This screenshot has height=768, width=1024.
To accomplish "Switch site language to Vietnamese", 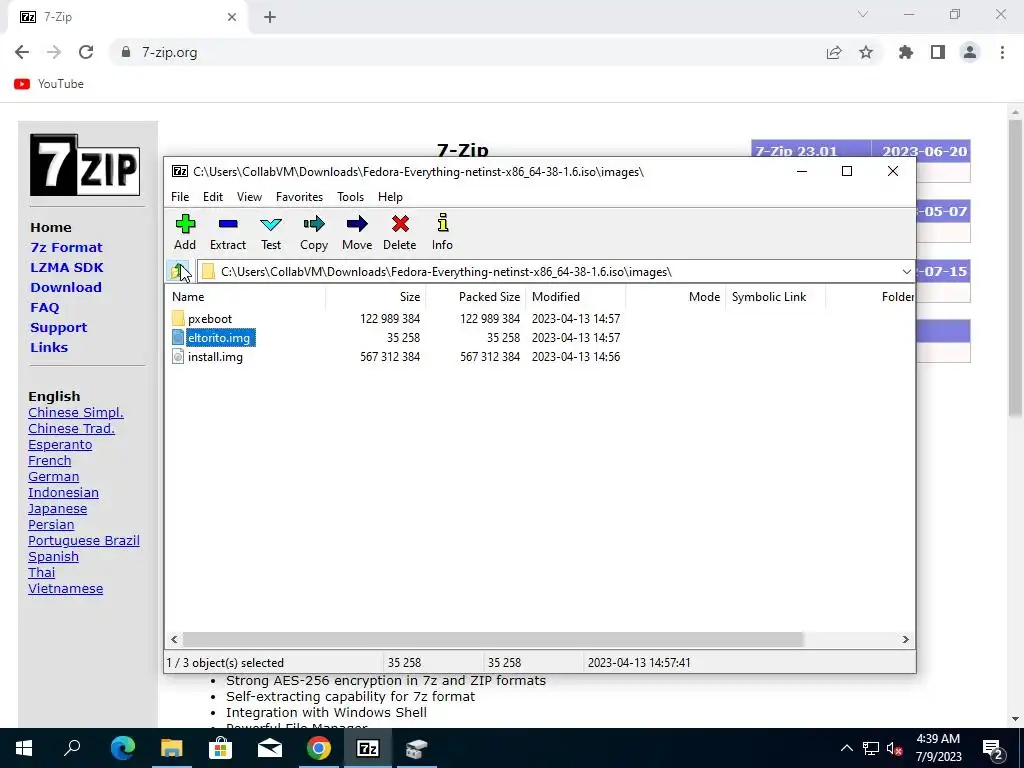I will coord(65,588).
